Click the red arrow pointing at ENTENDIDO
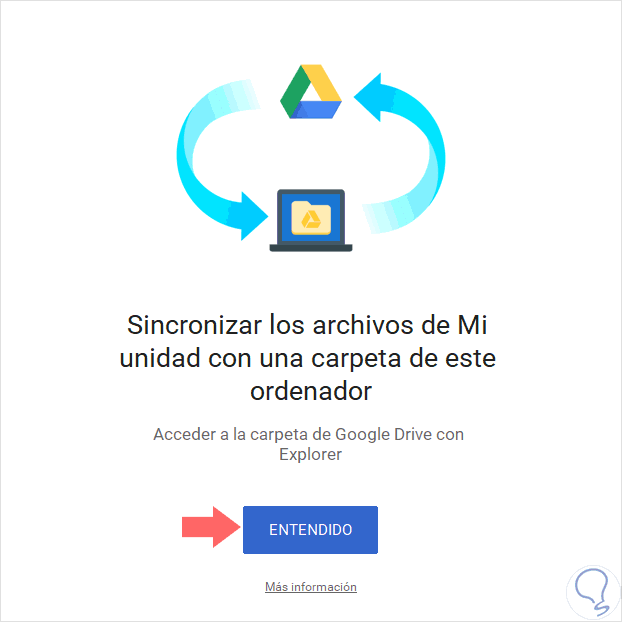 pyautogui.click(x=211, y=527)
